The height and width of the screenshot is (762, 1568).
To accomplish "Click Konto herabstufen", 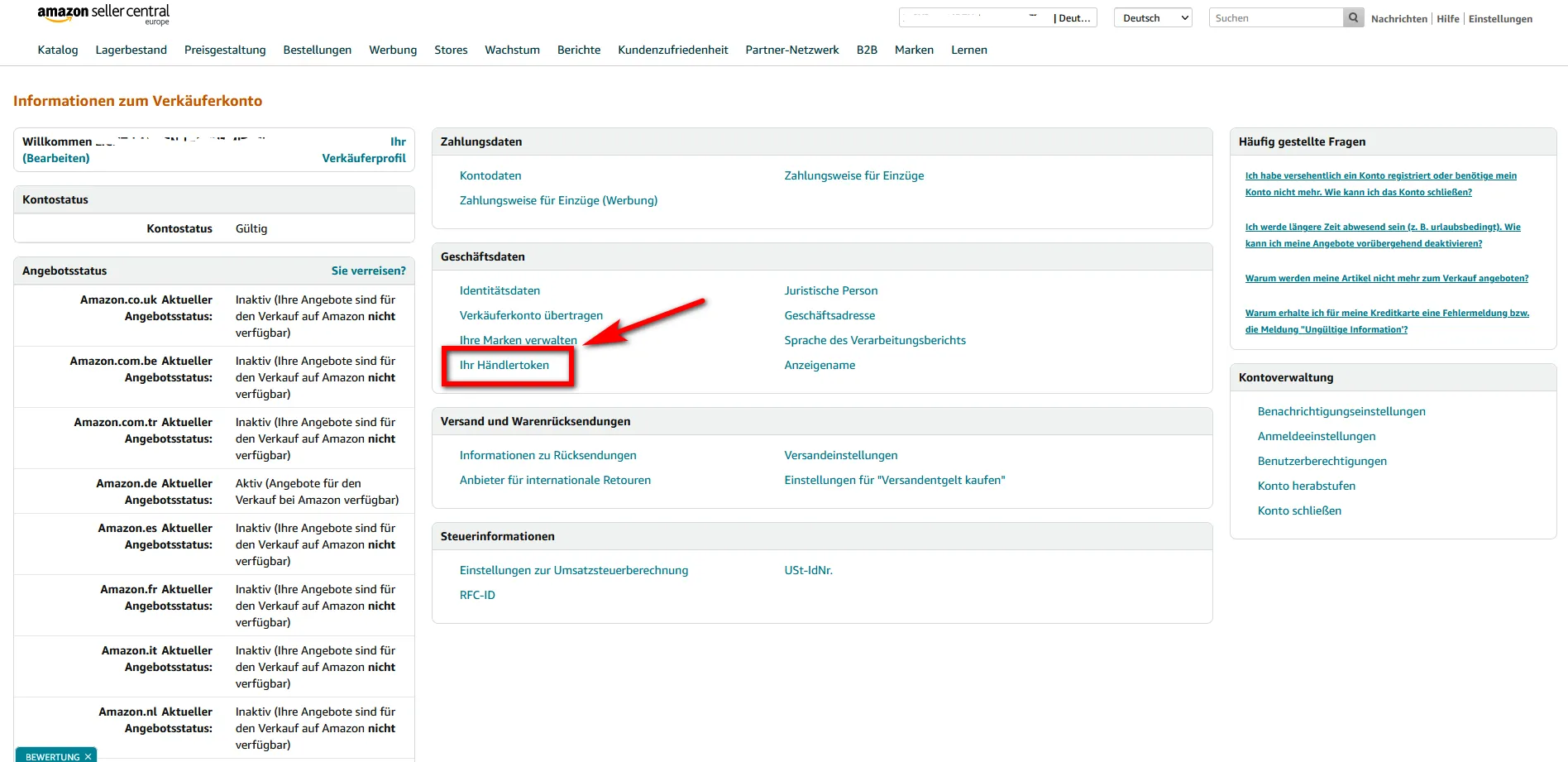I will (x=1307, y=486).
